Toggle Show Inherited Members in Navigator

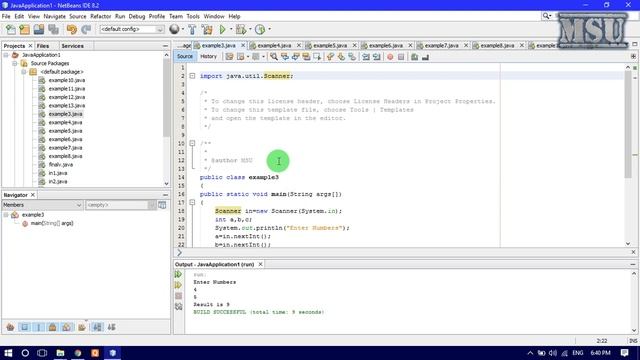(x=10, y=327)
